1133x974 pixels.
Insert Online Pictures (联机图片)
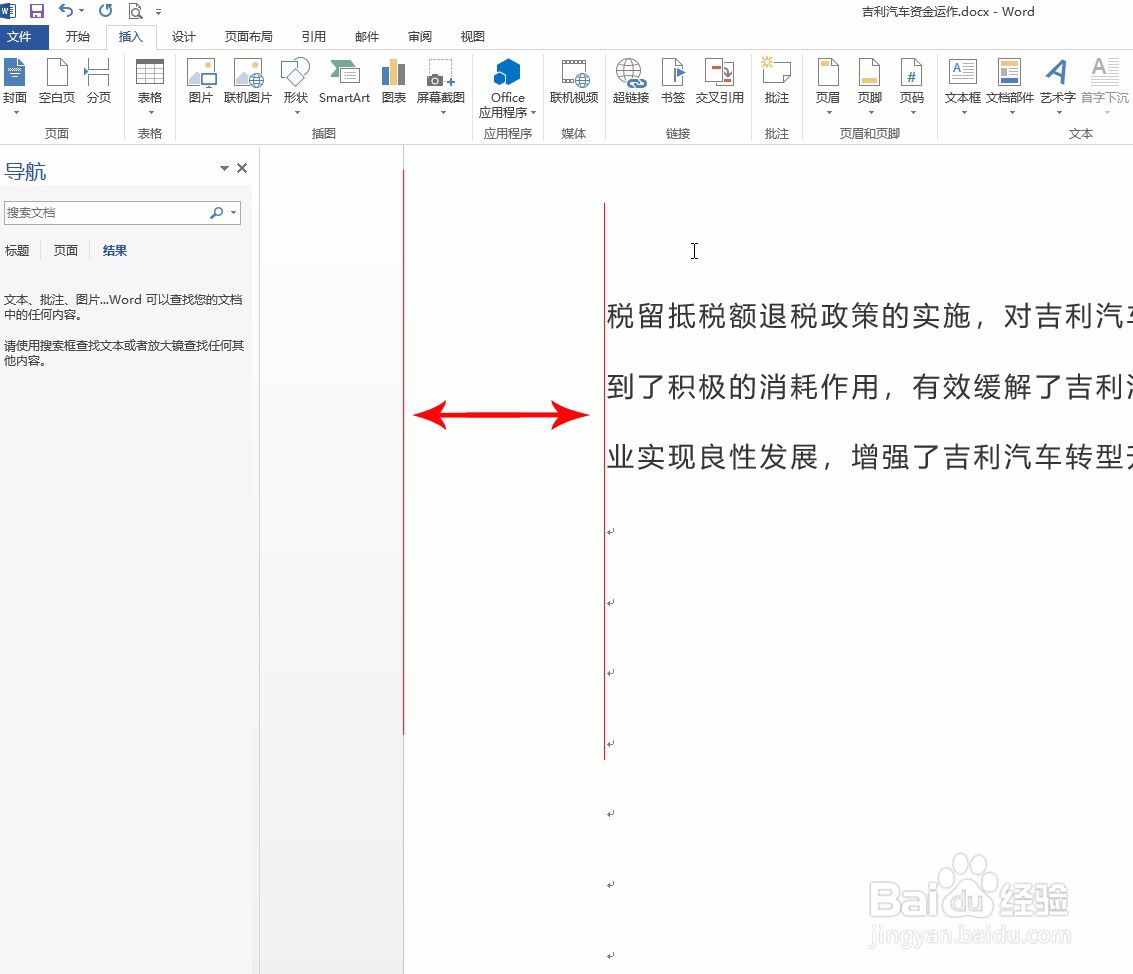tap(248, 81)
